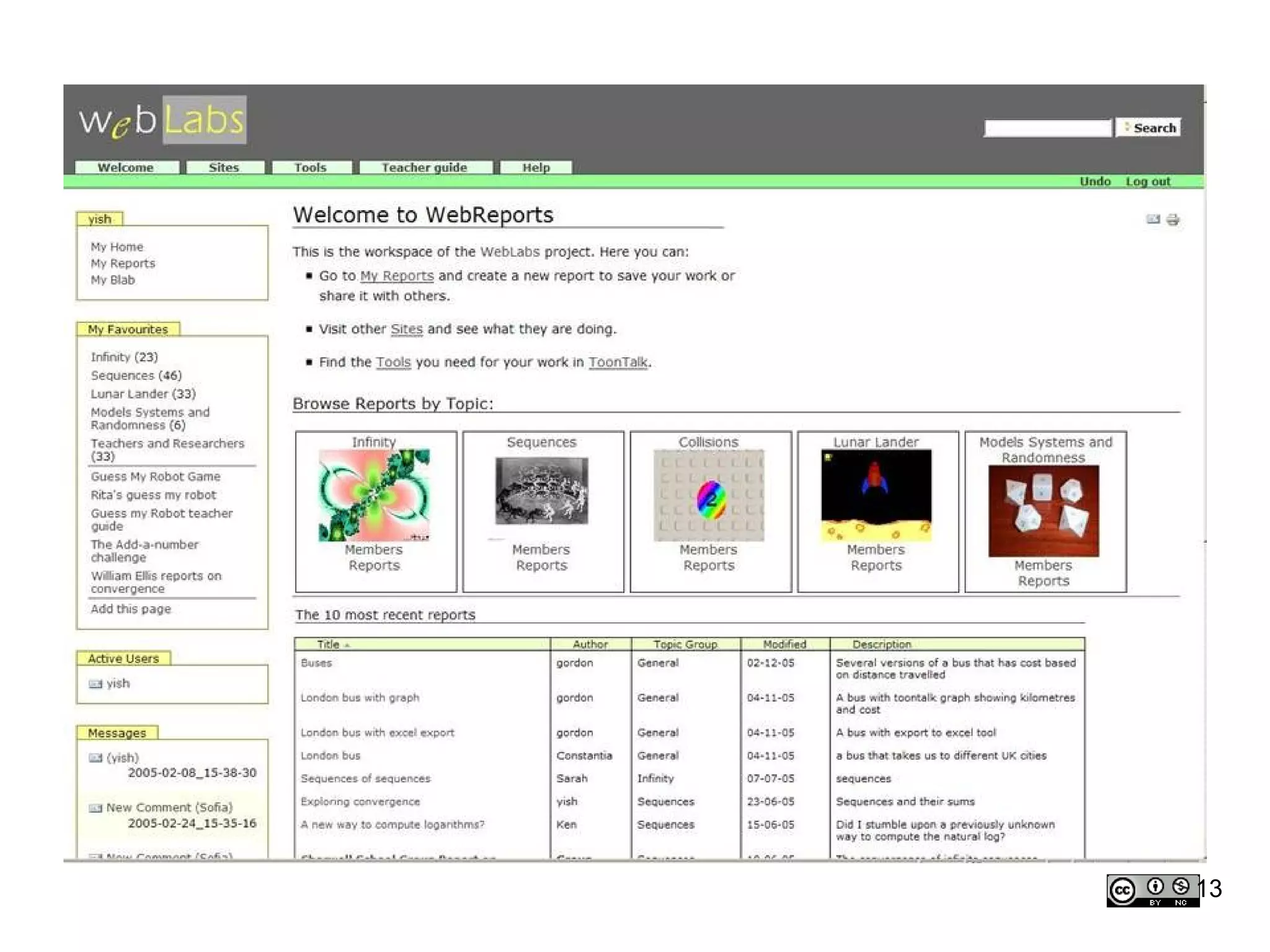Open the Teacher guide tab
Screen dimensions: 1270x952
pos(424,167)
